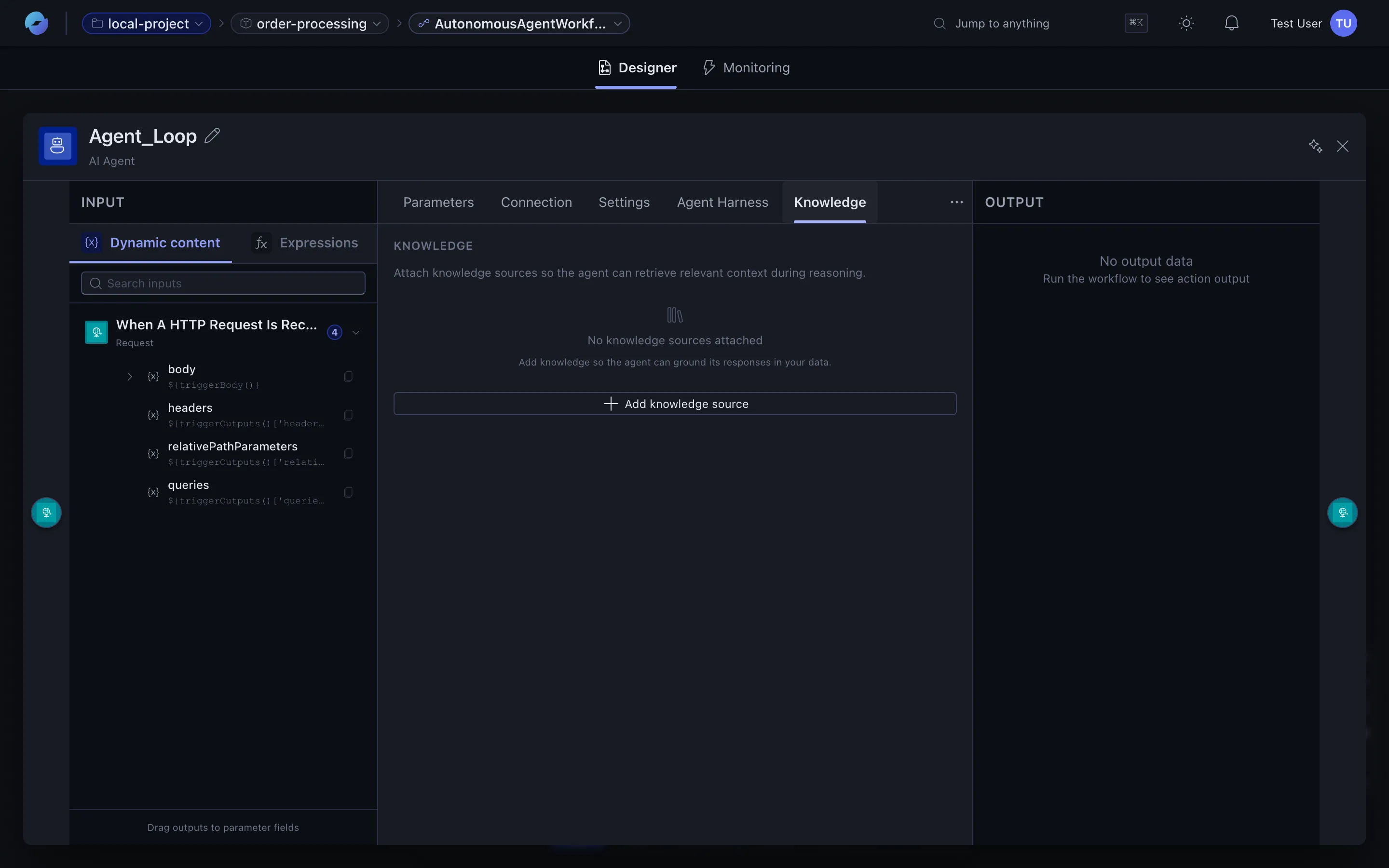The image size is (1389, 868).
Task: Select the Dynamic content tab
Action: pyautogui.click(x=151, y=243)
